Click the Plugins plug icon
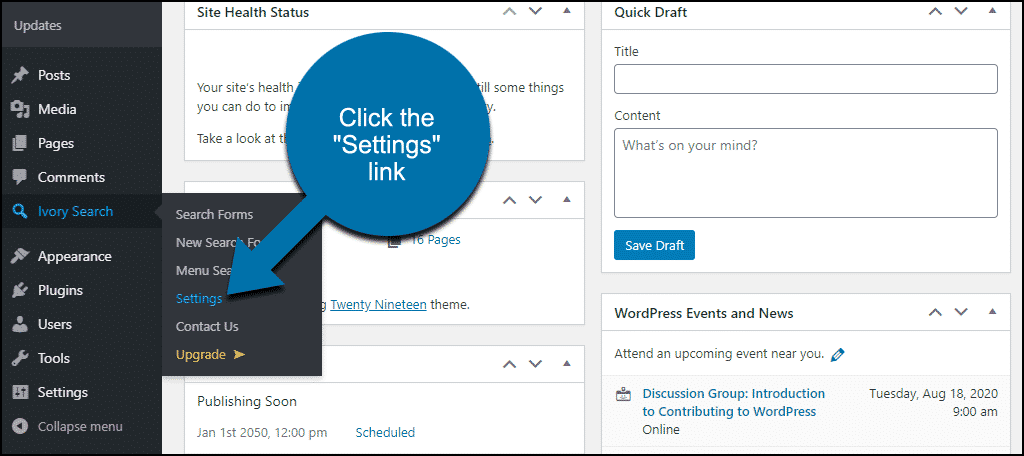The height and width of the screenshot is (456, 1024). [19, 291]
